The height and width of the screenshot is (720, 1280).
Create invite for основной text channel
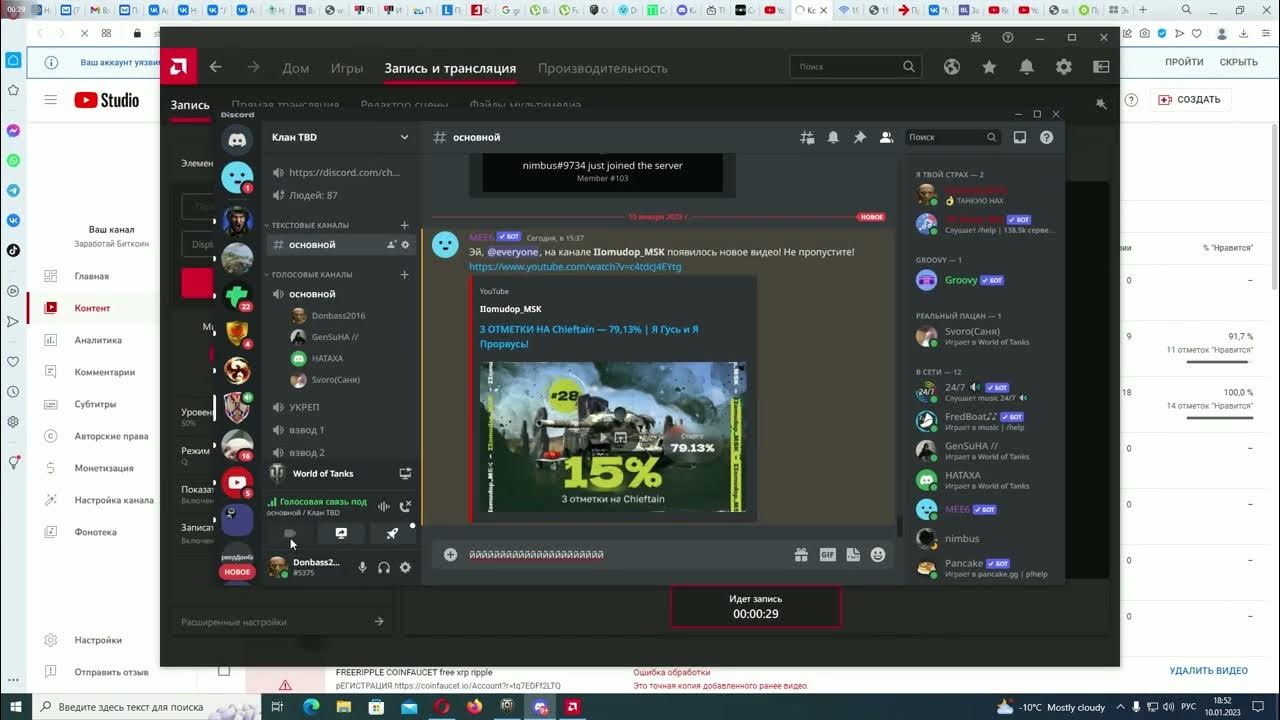coord(391,245)
